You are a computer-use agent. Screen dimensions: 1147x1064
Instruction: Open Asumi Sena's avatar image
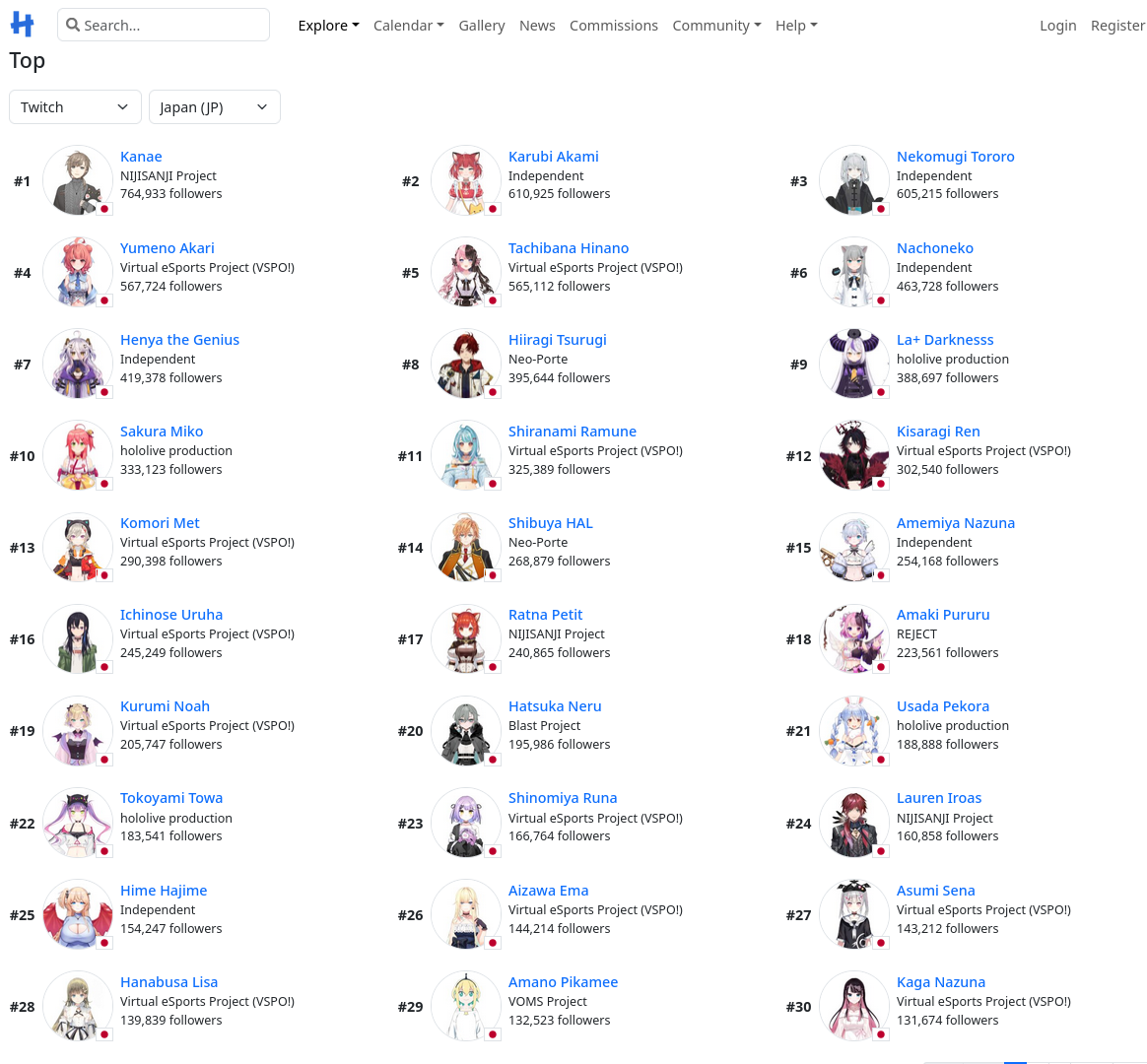point(854,914)
